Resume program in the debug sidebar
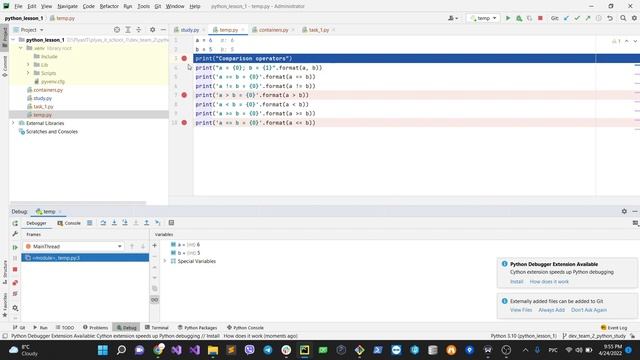640x360 pixels. (15, 247)
